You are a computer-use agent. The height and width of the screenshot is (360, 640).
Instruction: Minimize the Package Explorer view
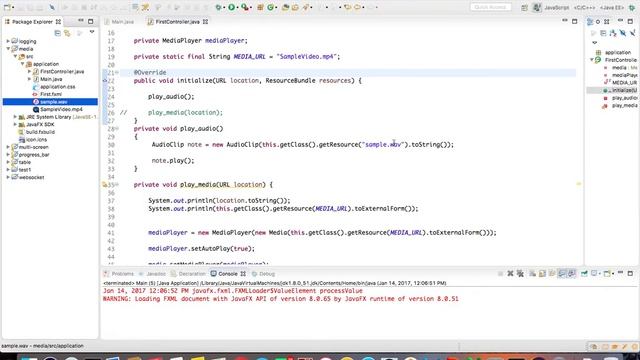click(81, 21)
